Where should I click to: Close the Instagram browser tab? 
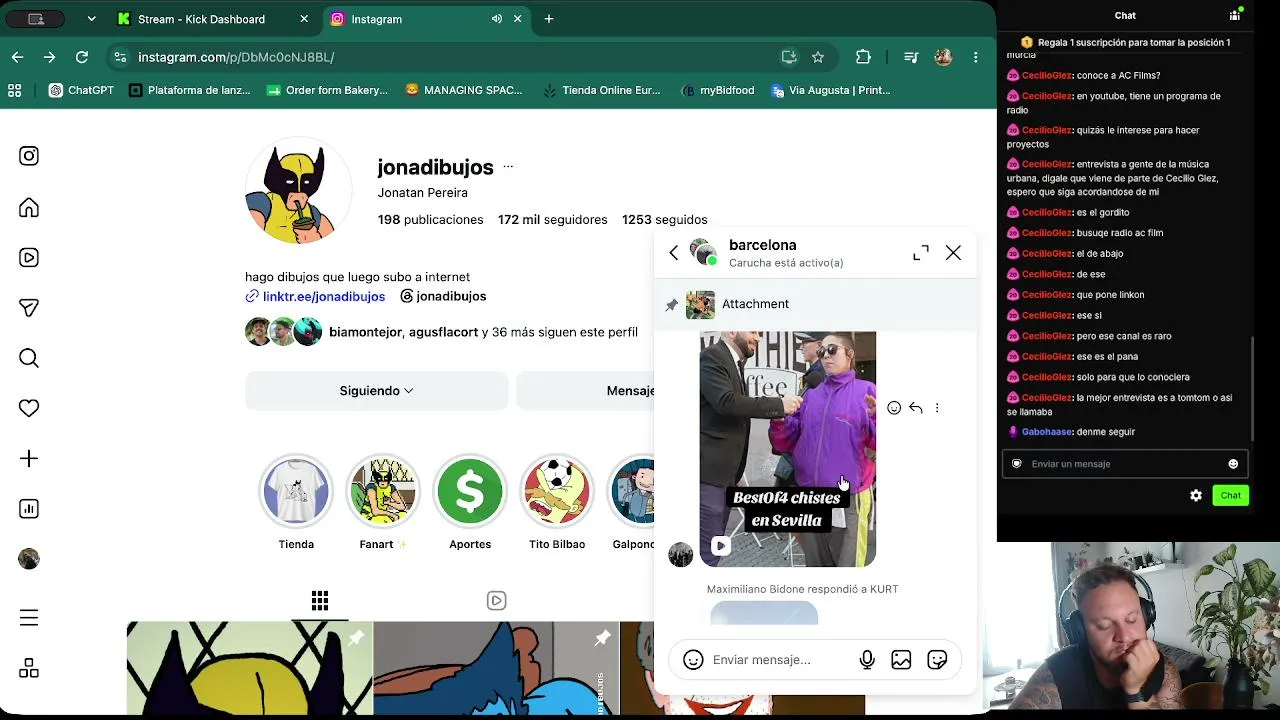coord(518,19)
